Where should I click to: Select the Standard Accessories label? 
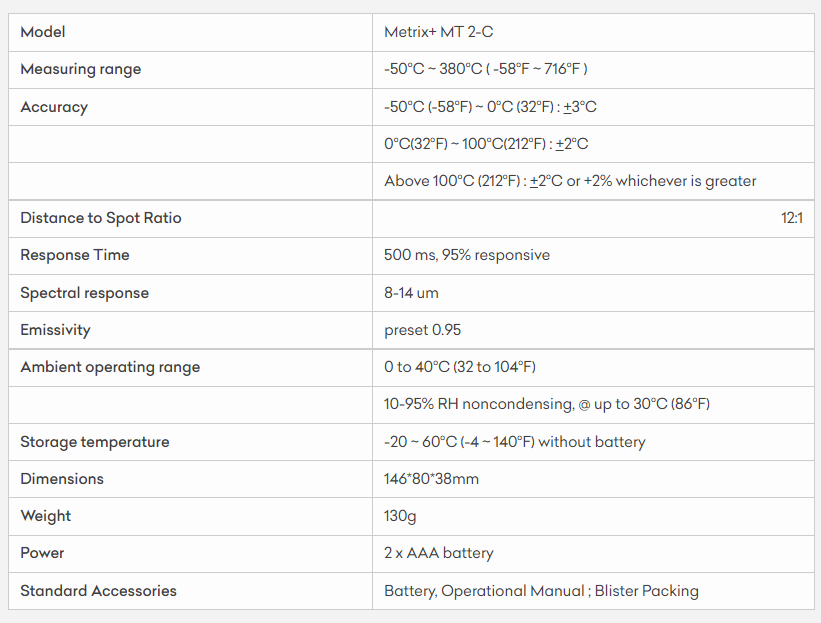[98, 591]
